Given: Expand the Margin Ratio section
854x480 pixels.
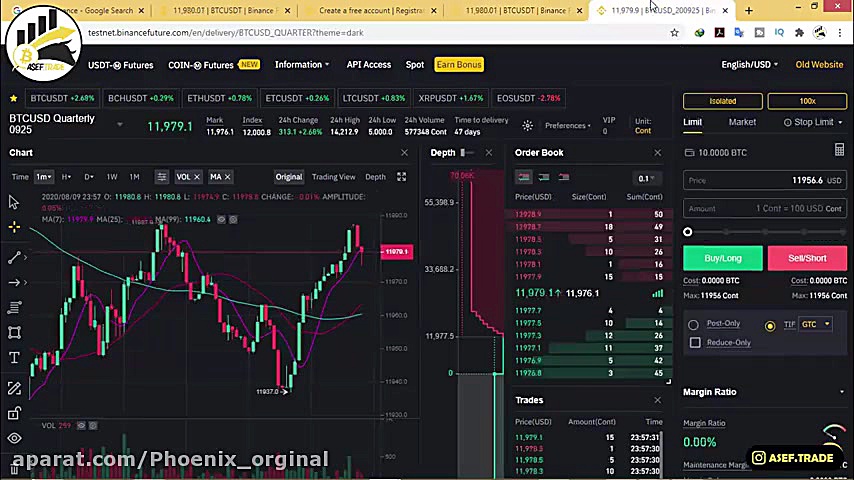Looking at the screenshot, I should pos(841,392).
